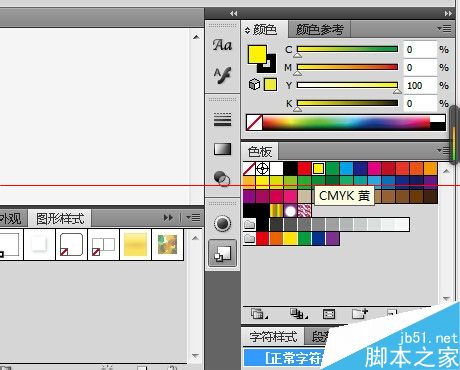Click the canvas scrollbar up arrow
The image size is (460, 370).
pos(196,37)
